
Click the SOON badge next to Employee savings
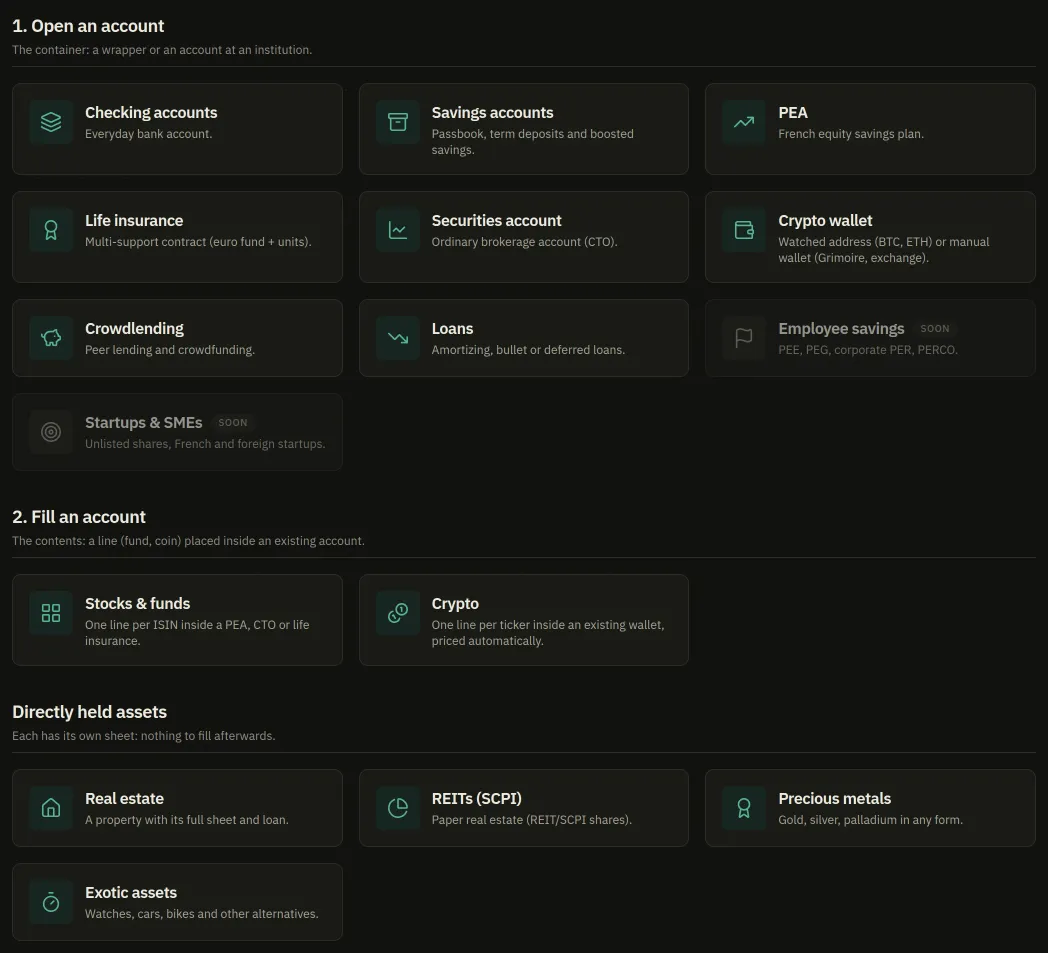coord(934,329)
